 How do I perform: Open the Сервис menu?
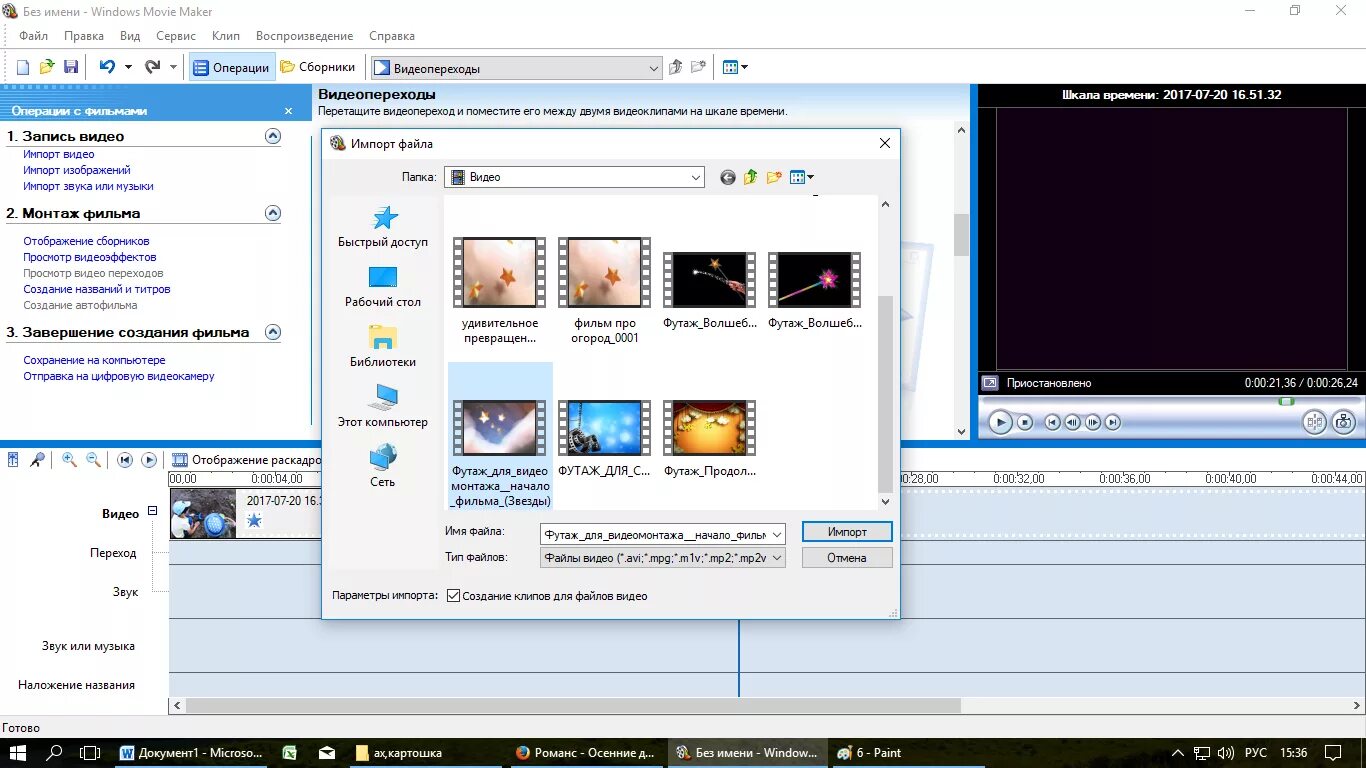(x=176, y=35)
